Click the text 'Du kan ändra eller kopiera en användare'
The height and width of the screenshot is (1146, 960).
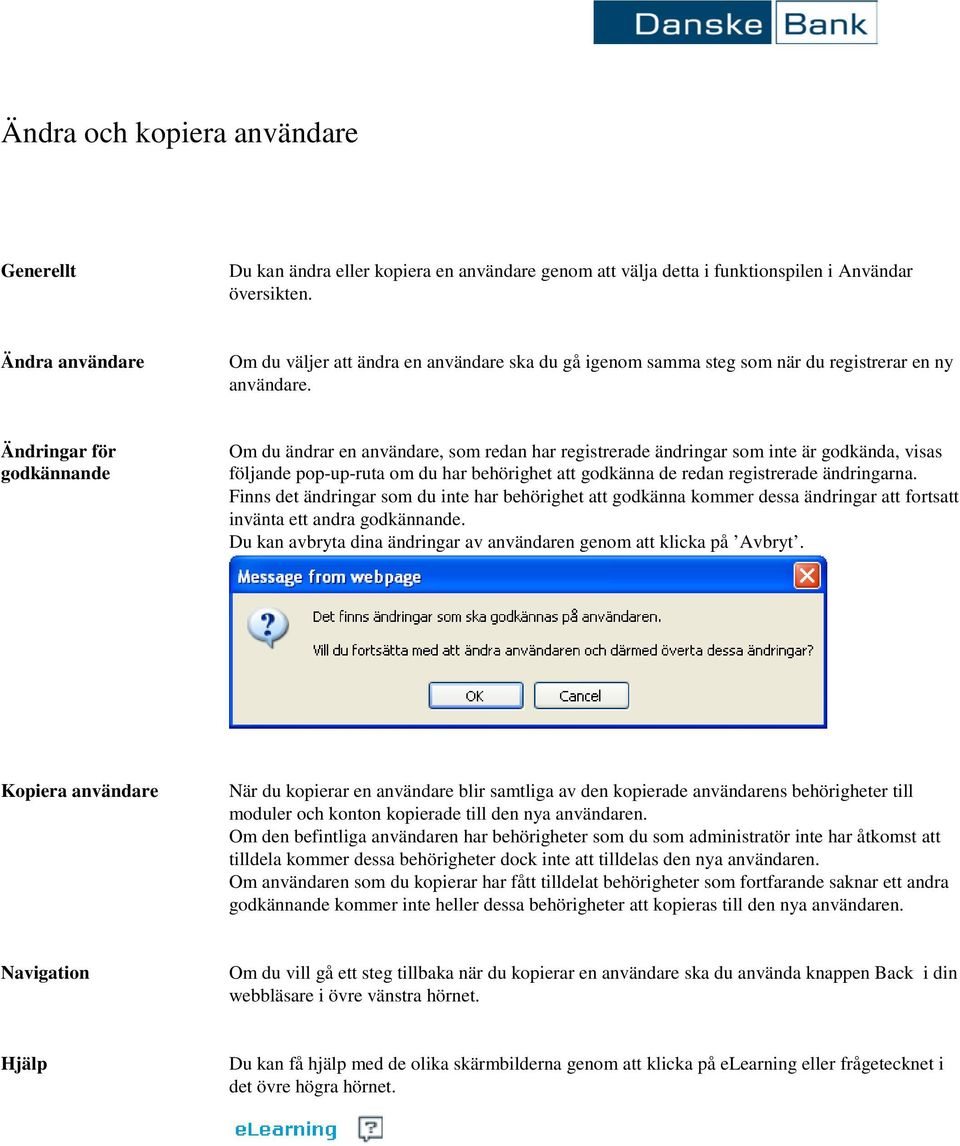[x=383, y=271]
